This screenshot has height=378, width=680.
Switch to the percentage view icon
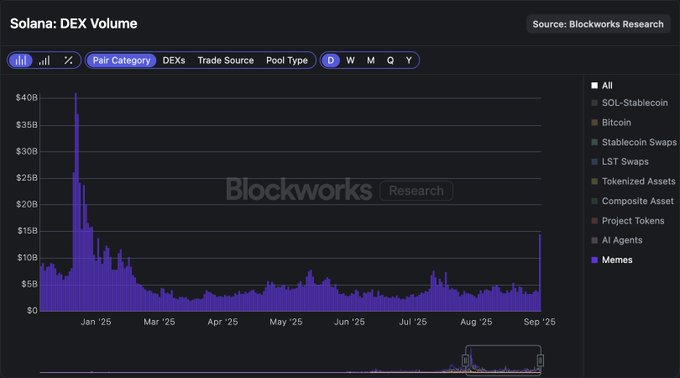(x=68, y=60)
